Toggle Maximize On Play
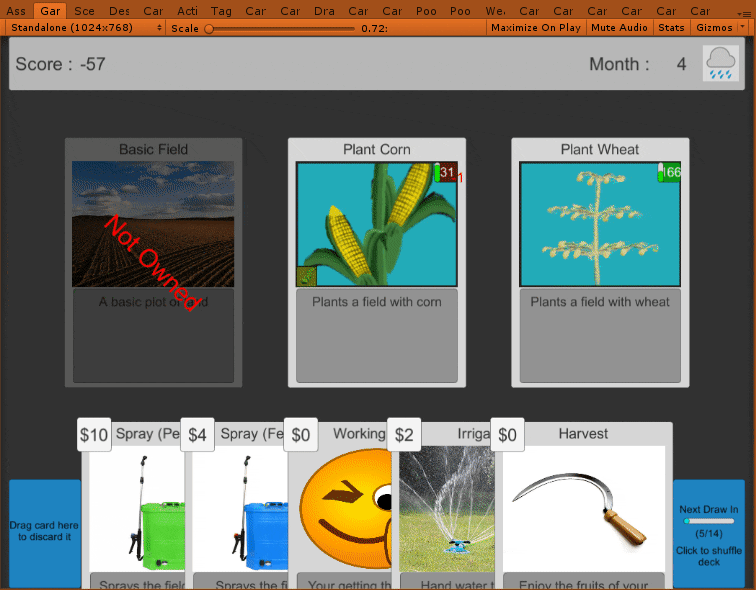The height and width of the screenshot is (590, 756). [536, 28]
